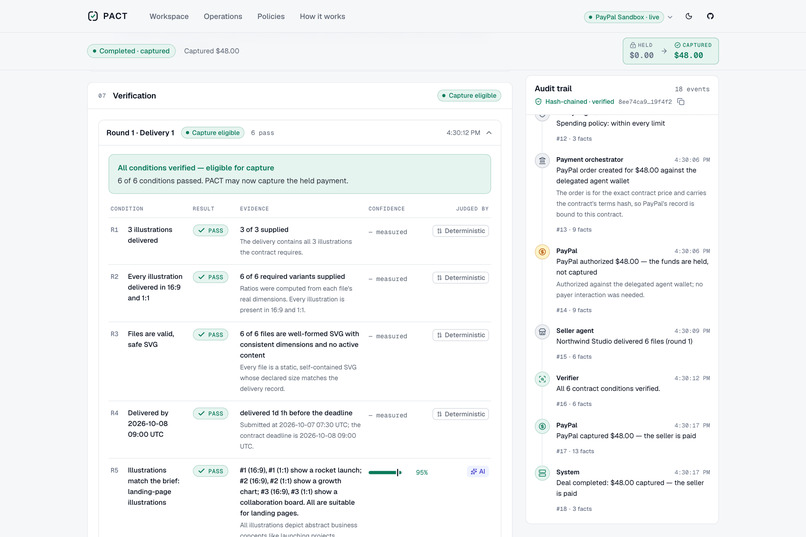
Task: Click the #12 · 3 facts link
Action: tap(574, 139)
